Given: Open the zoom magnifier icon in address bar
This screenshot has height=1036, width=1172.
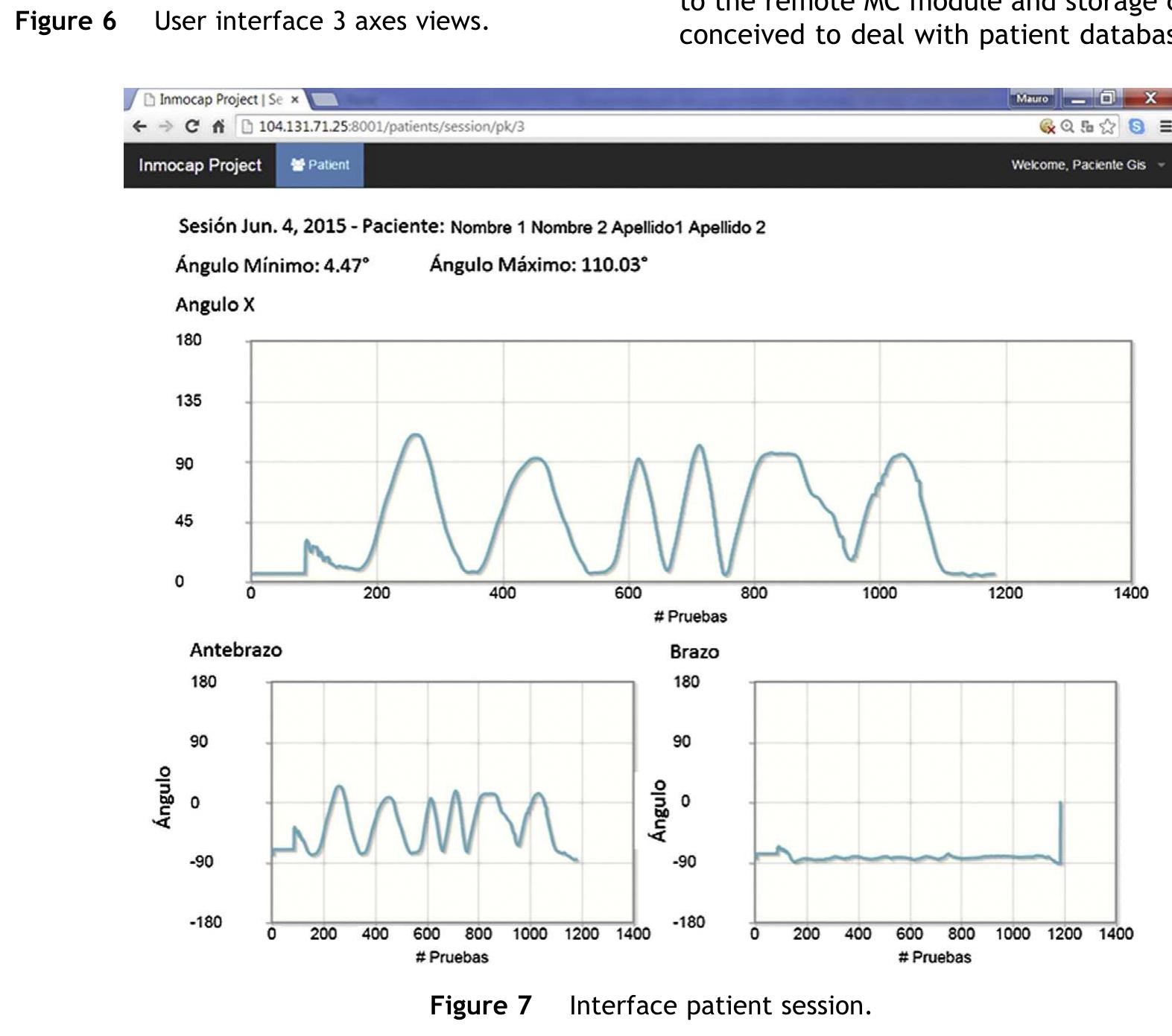Looking at the screenshot, I should coord(1068,127).
